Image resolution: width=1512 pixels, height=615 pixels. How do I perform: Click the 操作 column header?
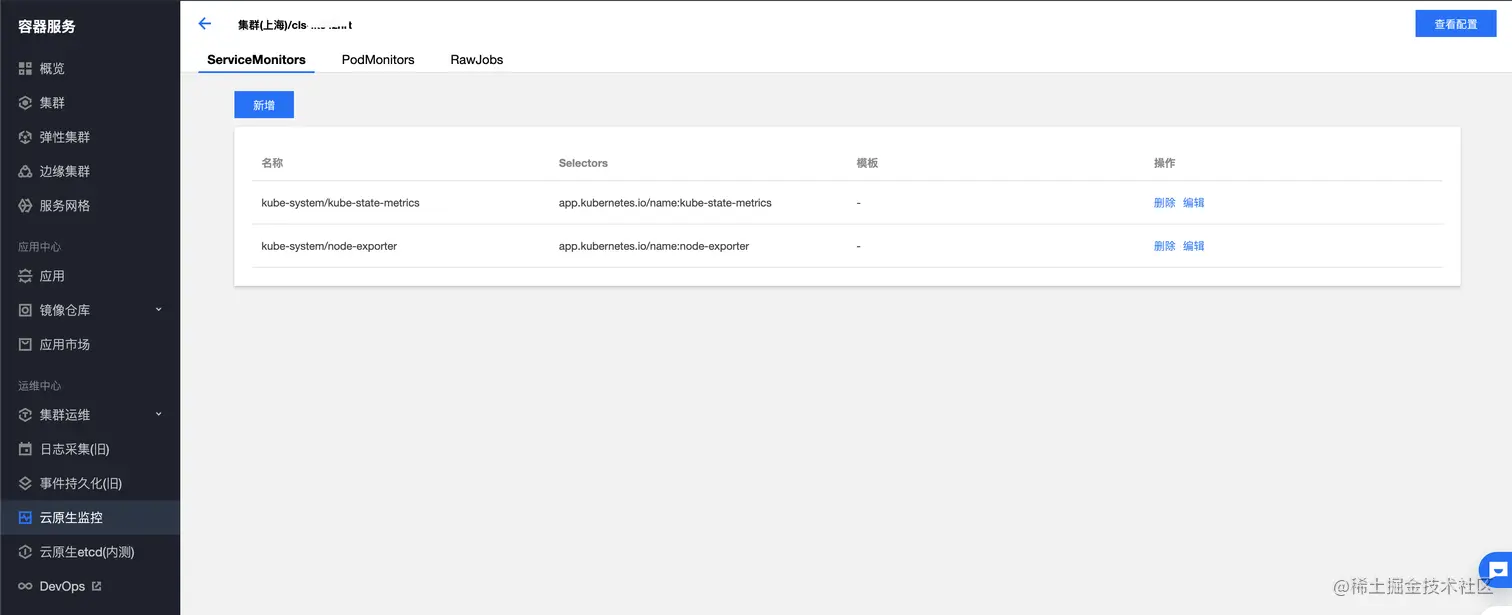pos(1164,163)
